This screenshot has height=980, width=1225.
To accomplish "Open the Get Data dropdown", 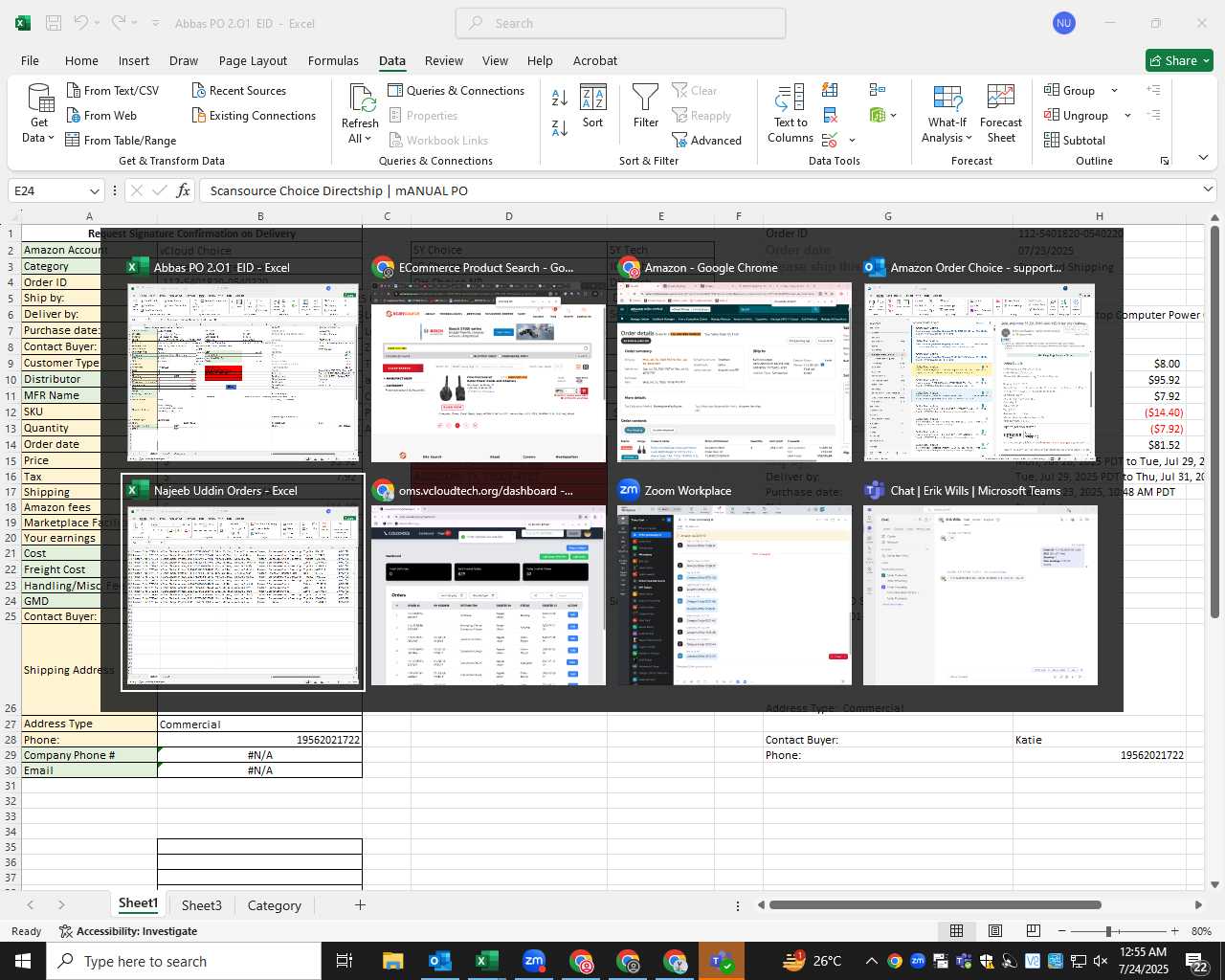I will [39, 115].
